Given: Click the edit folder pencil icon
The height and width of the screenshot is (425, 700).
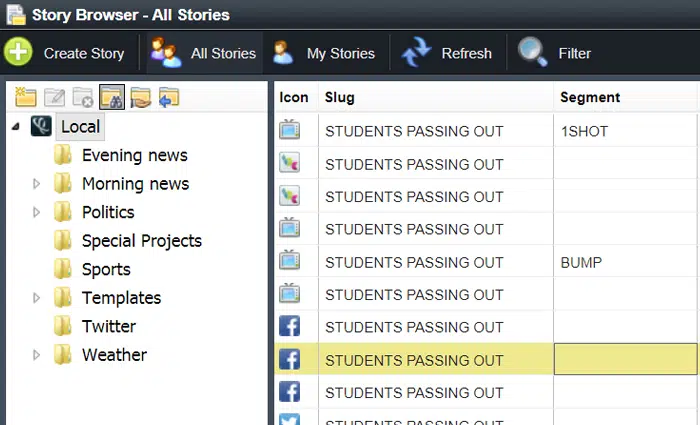Looking at the screenshot, I should tap(54, 97).
